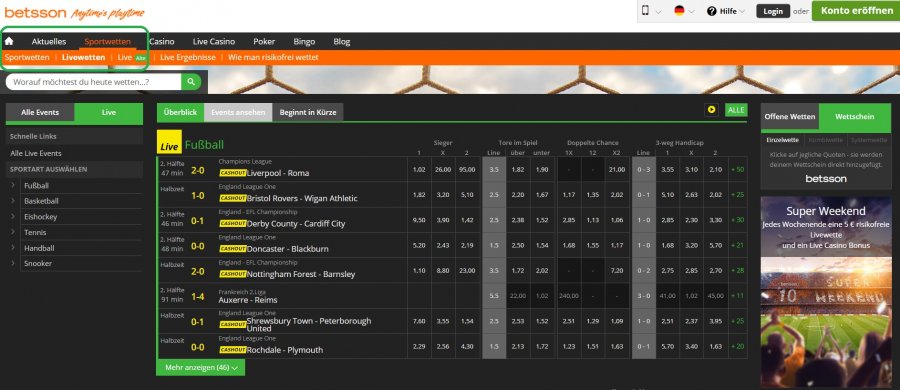Open the betsson logo homepage link

(34, 12)
